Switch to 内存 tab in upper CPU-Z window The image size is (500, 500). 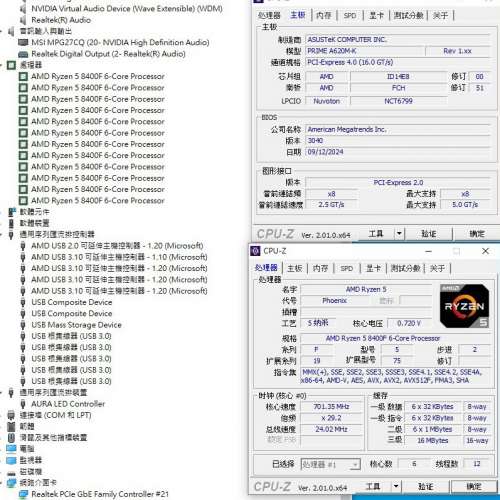(324, 15)
